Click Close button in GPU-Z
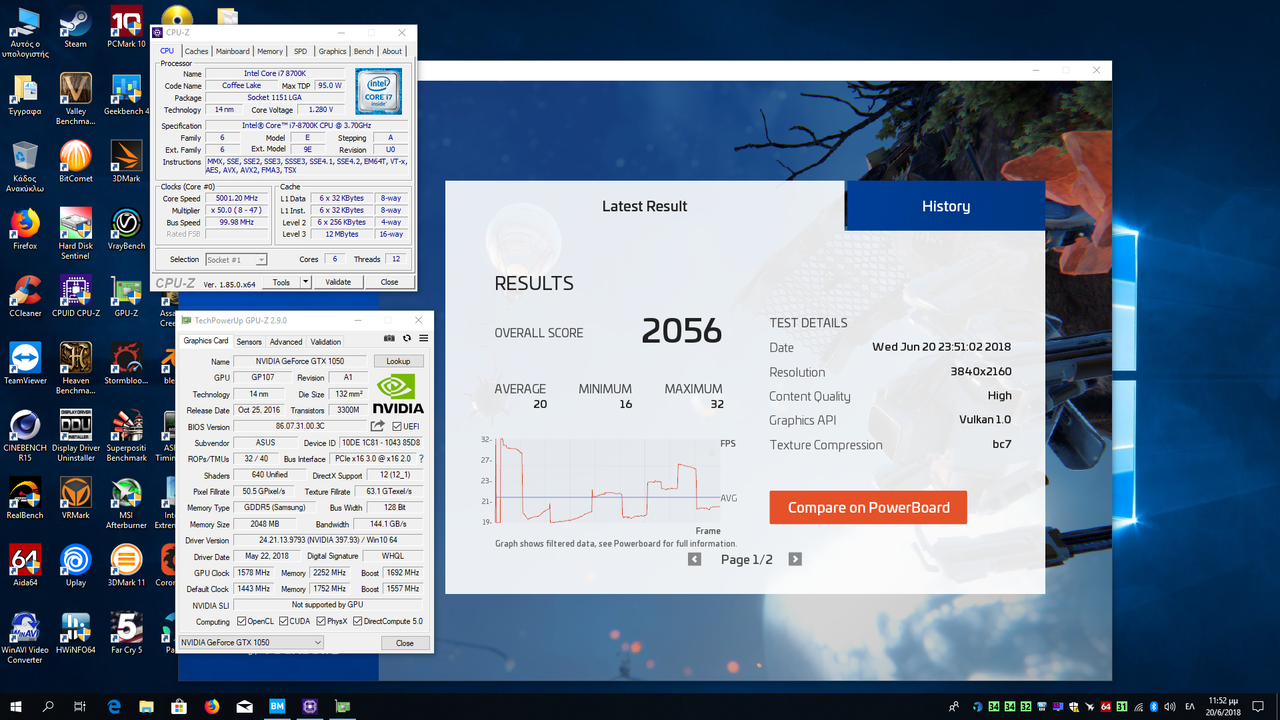 404,643
